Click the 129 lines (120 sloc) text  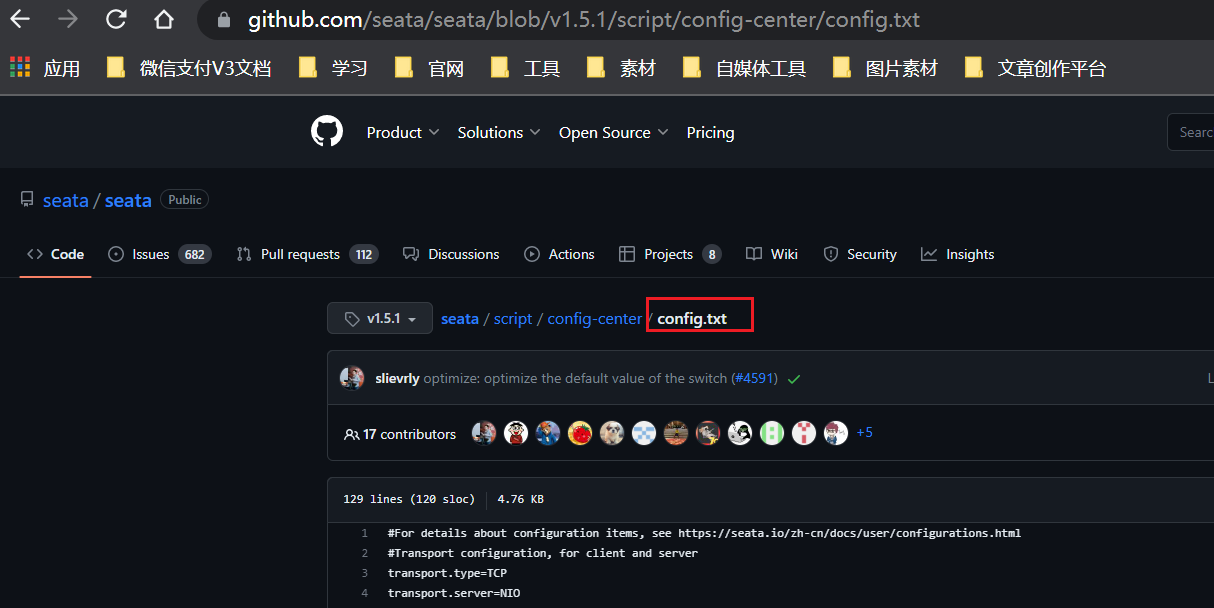(408, 499)
